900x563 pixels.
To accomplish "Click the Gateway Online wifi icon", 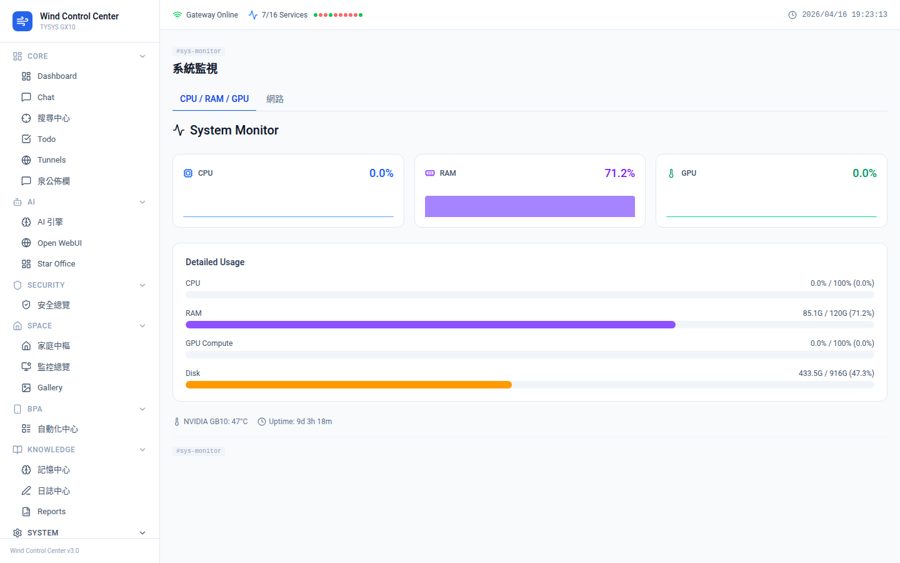I will tap(177, 15).
